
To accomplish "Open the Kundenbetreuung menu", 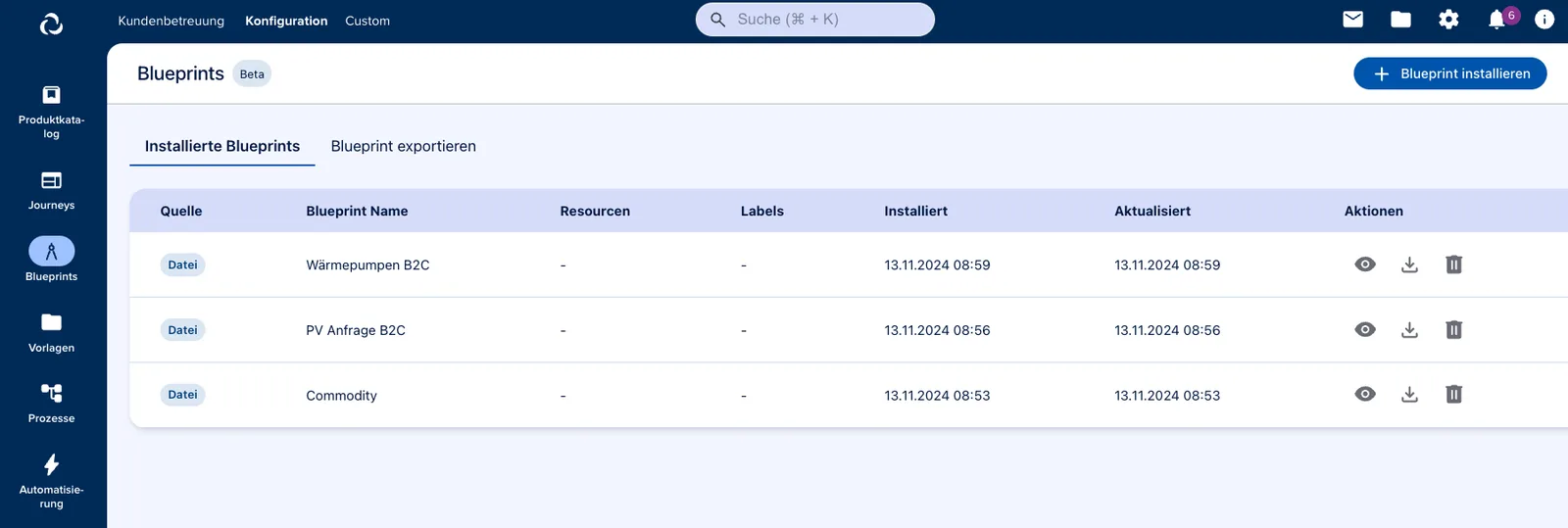I will [x=171, y=21].
